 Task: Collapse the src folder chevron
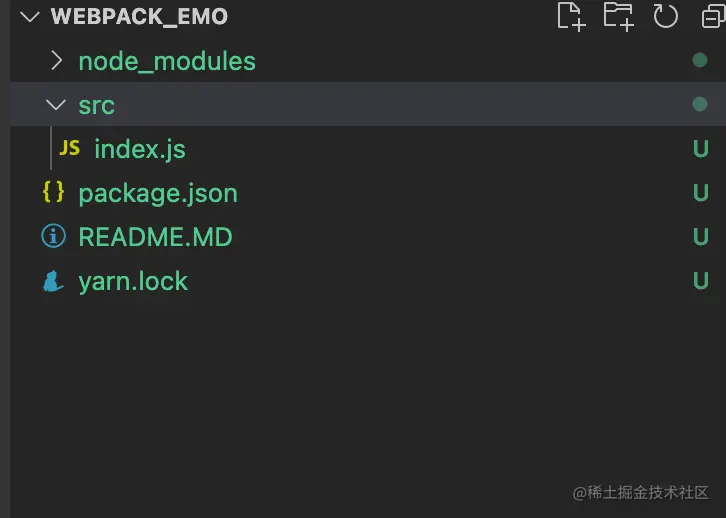[56, 105]
